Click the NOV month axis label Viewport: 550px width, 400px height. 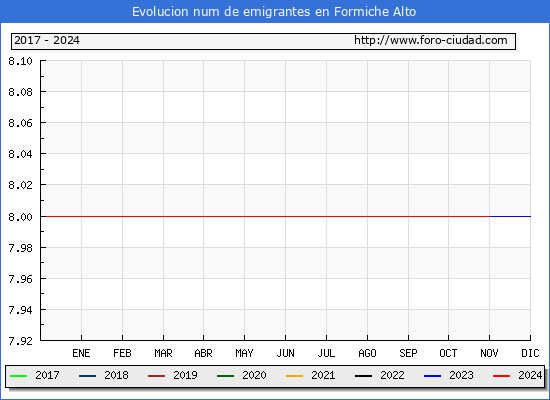point(489,353)
